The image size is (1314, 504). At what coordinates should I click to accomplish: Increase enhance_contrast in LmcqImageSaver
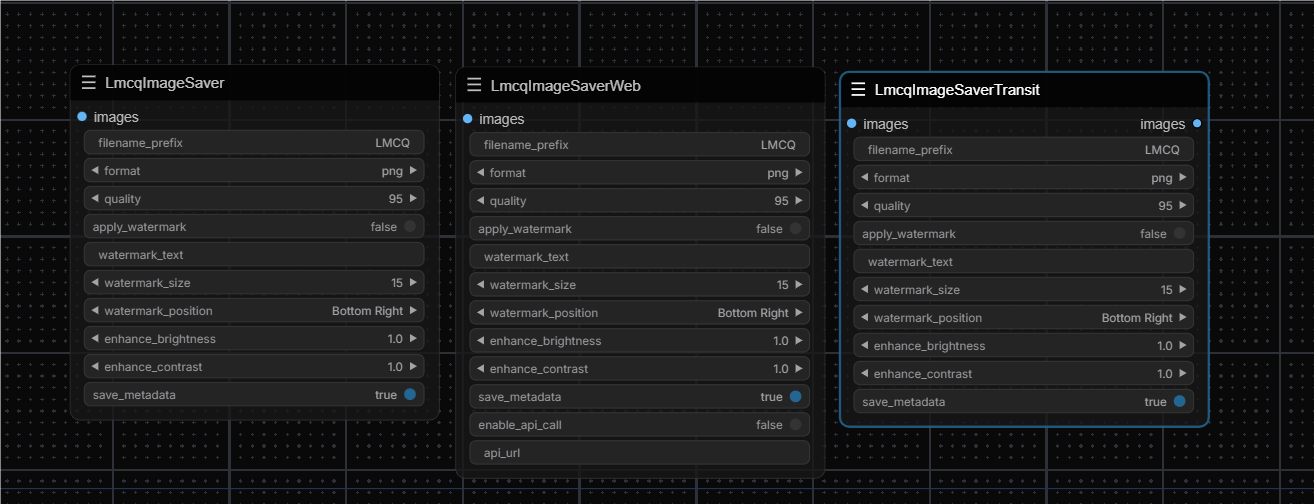(413, 367)
